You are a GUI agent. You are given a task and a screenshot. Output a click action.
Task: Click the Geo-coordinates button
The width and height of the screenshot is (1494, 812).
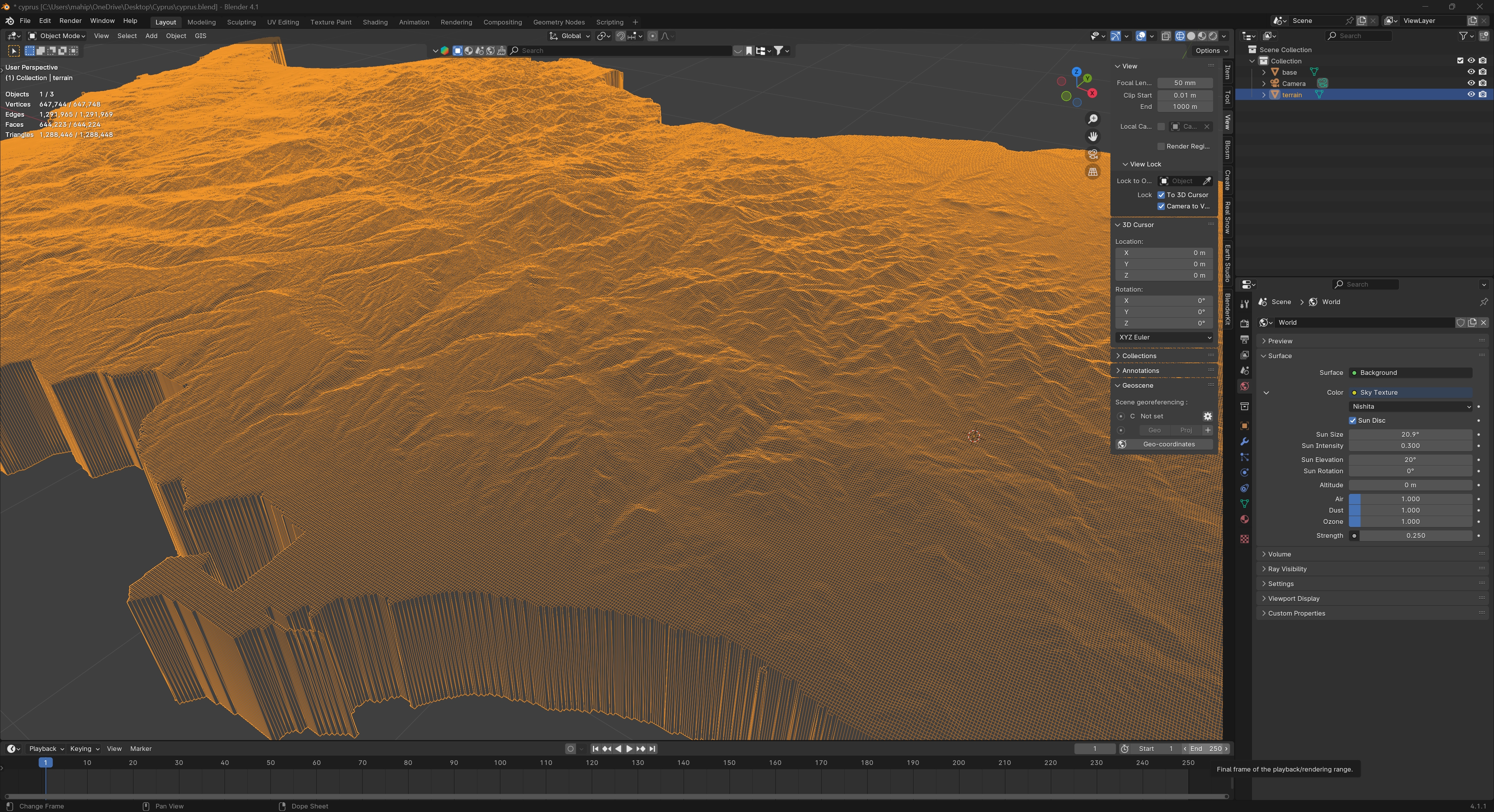[1164, 444]
